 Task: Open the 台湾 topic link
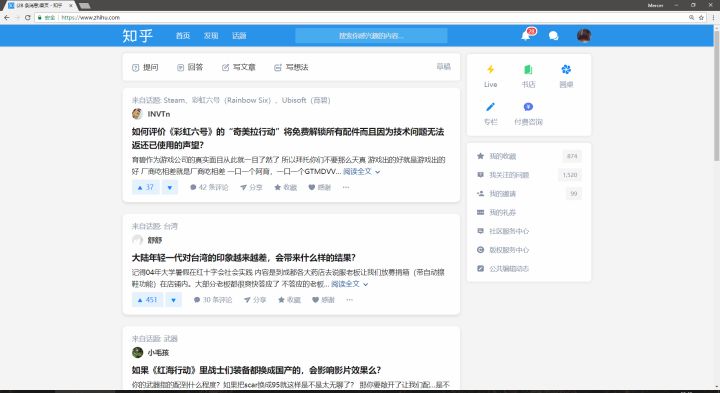pos(170,226)
